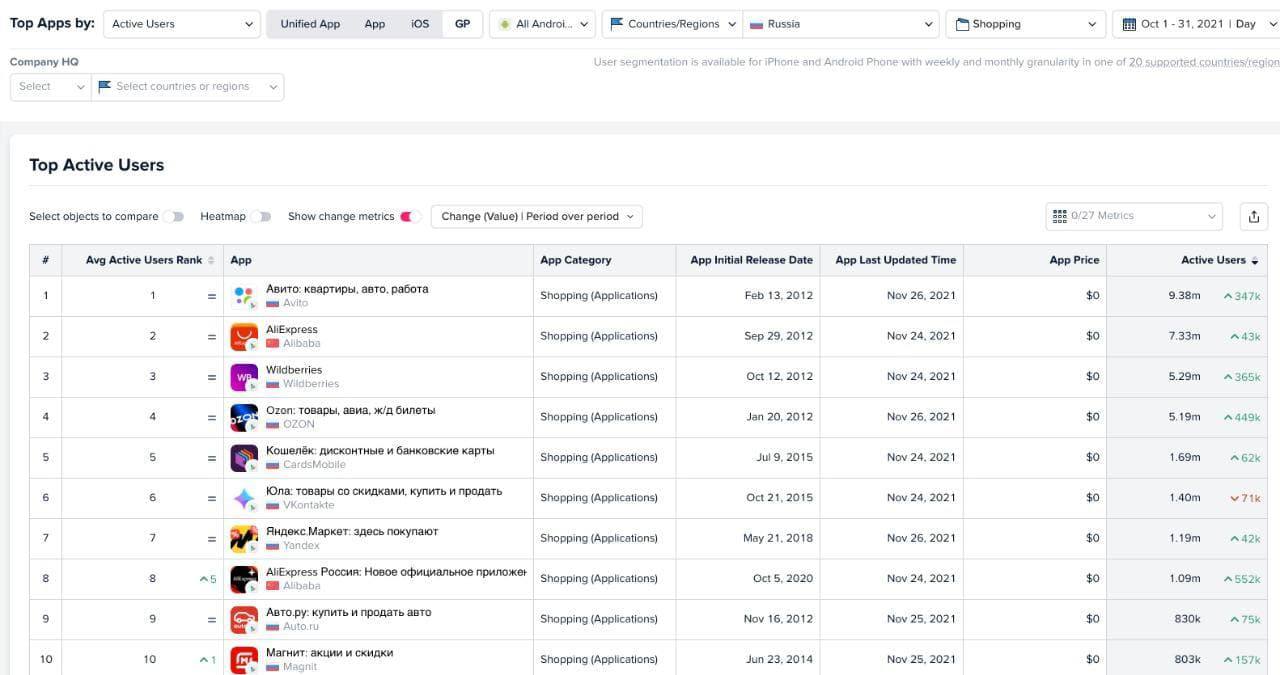1280x675 pixels.
Task: Open Select countries or regions dropdown
Action: pyautogui.click(x=188, y=87)
